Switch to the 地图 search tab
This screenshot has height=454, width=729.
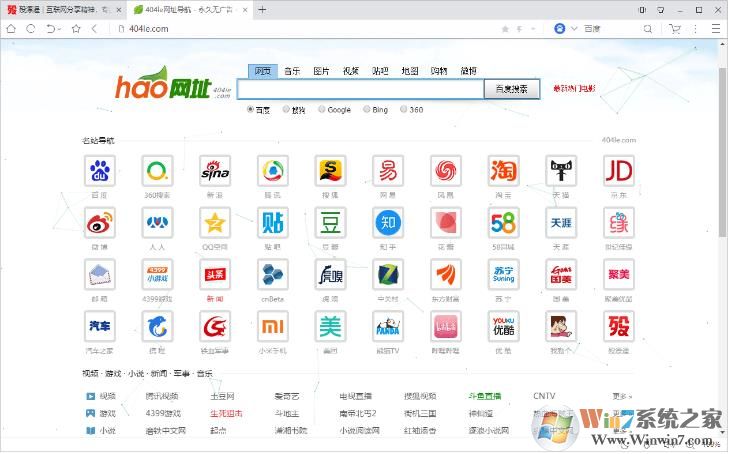[x=410, y=71]
